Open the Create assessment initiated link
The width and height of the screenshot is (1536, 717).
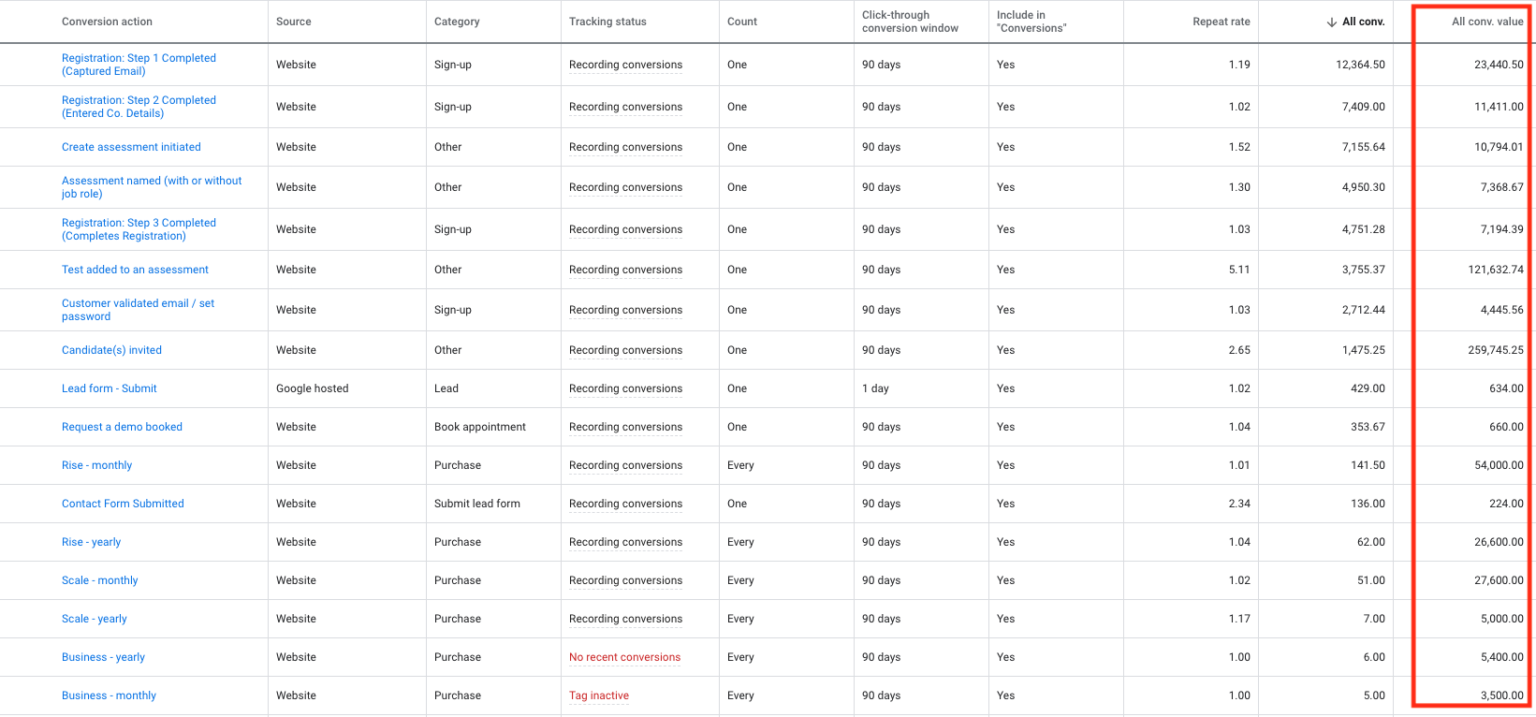(131, 147)
